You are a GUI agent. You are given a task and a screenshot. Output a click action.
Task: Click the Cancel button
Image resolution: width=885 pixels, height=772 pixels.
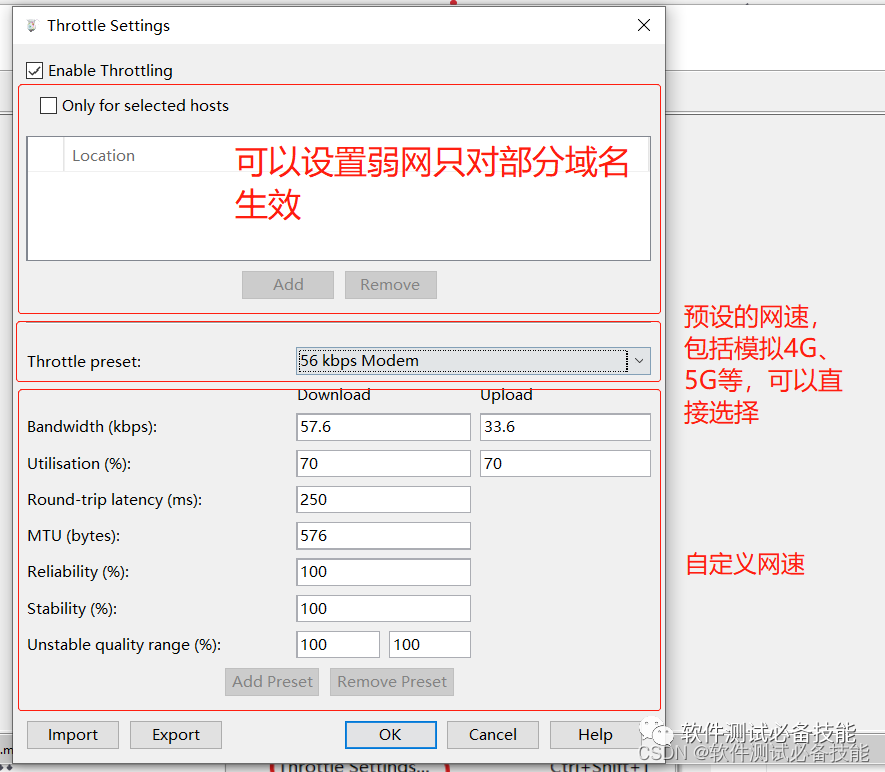click(x=493, y=735)
